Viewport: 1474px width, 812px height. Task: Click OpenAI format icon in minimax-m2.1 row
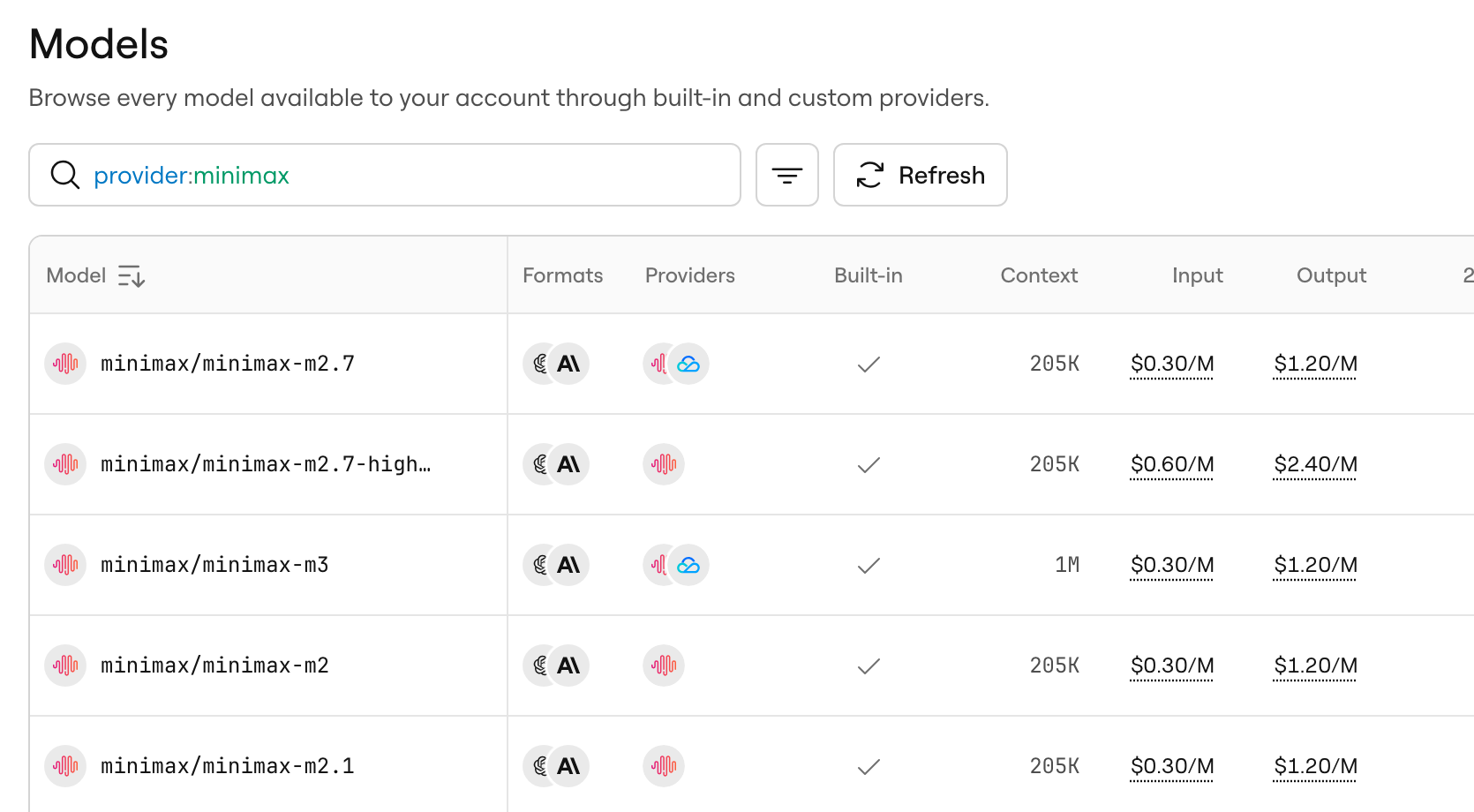pos(539,766)
